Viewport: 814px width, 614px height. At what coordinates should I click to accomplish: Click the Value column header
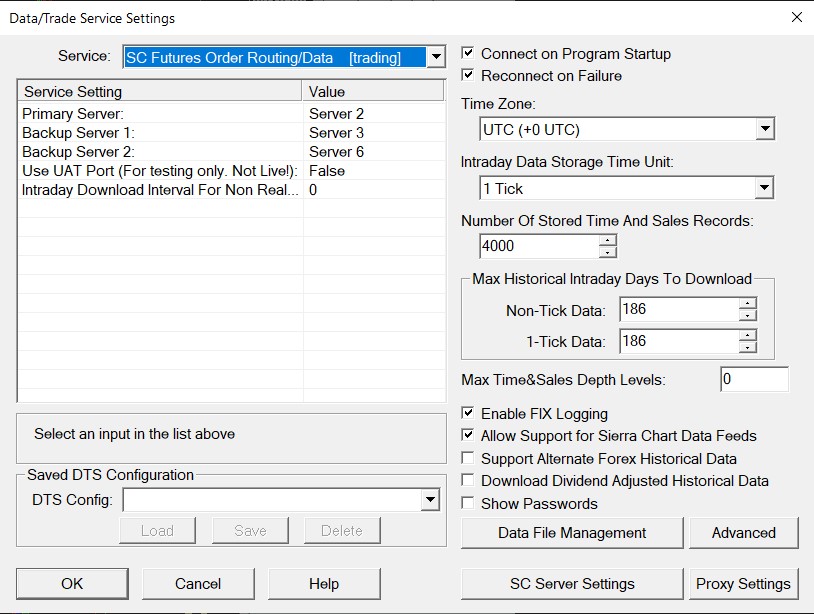(373, 91)
